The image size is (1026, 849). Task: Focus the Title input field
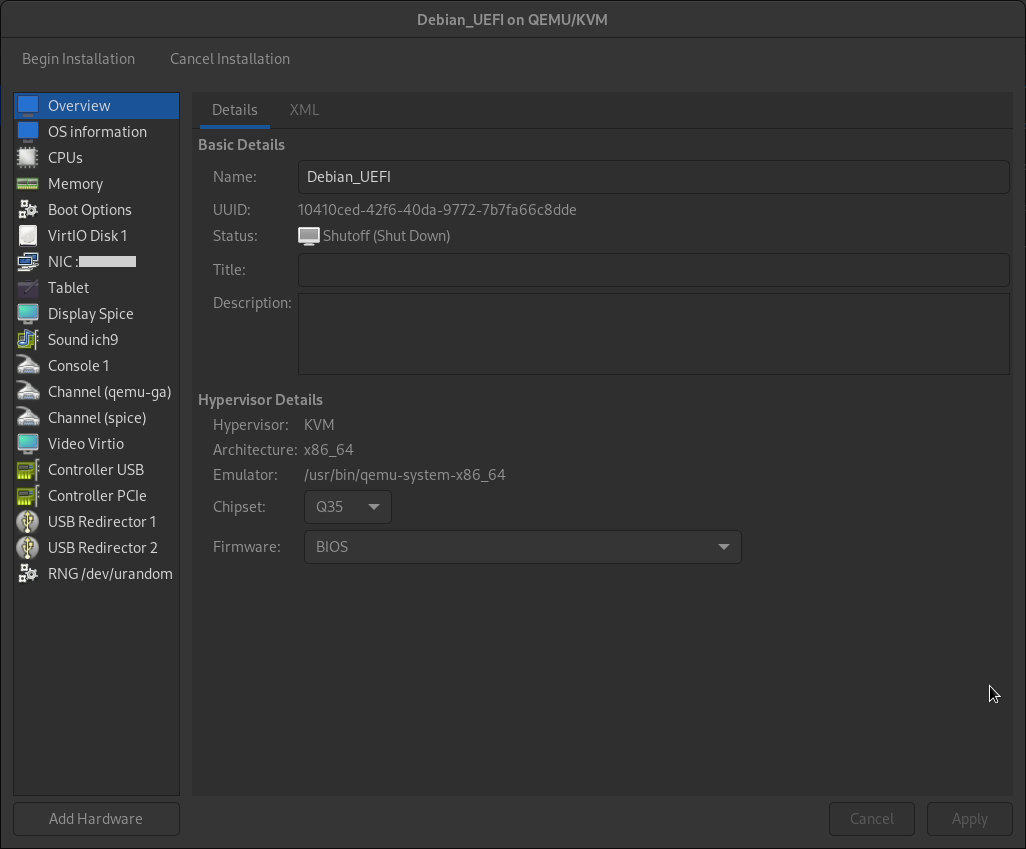pos(653,270)
